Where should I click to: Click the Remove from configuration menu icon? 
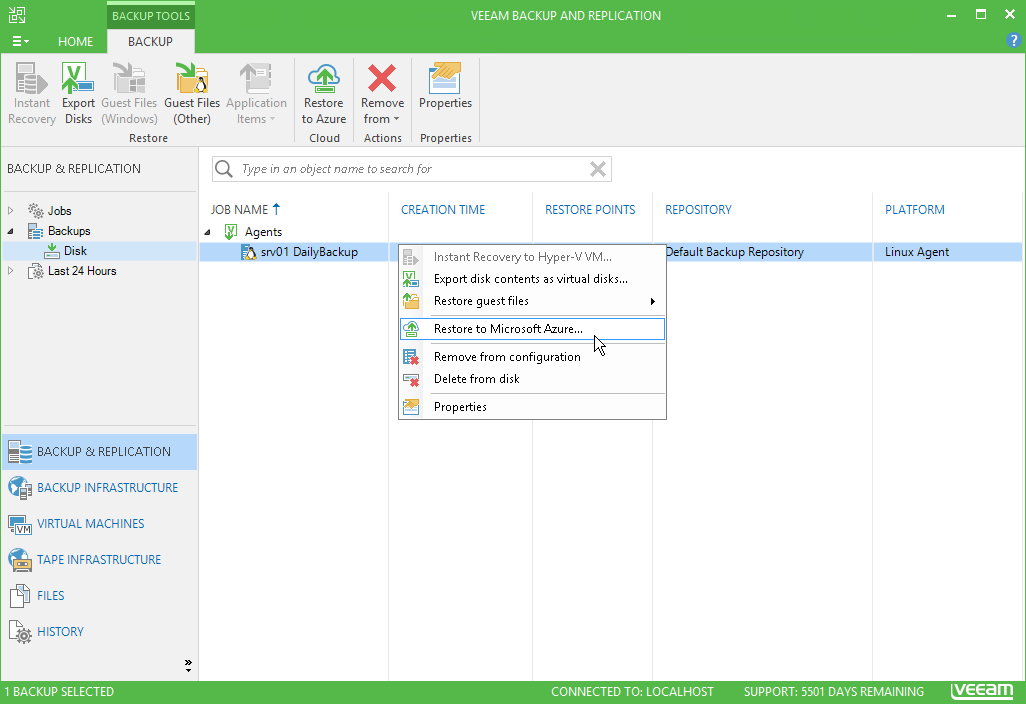(410, 357)
